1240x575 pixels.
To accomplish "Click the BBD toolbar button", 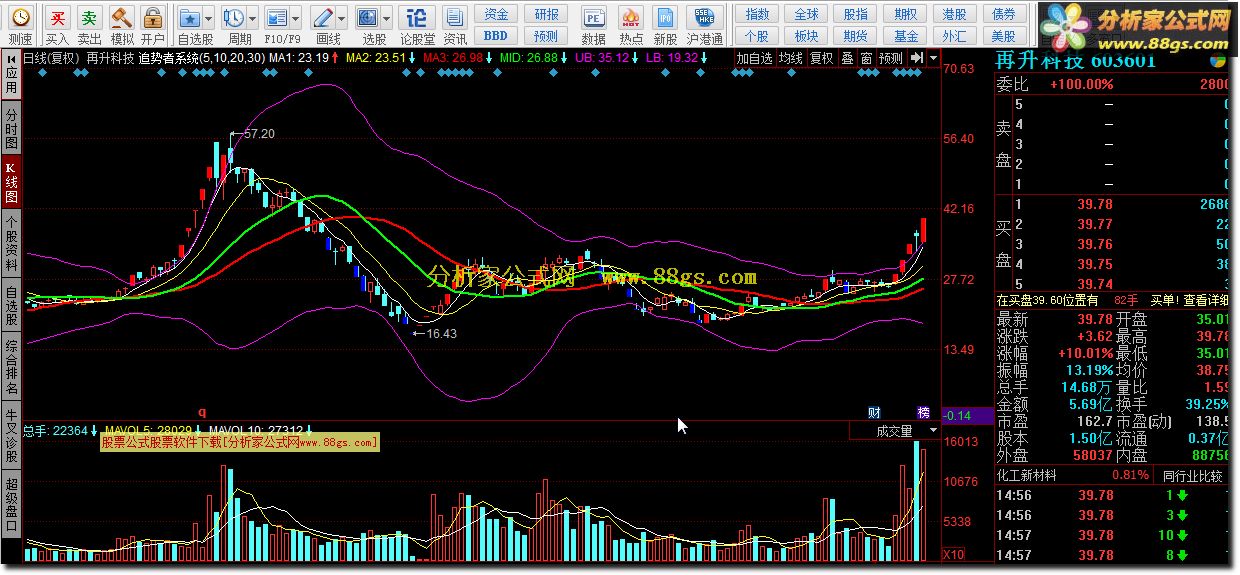I will click(x=496, y=36).
